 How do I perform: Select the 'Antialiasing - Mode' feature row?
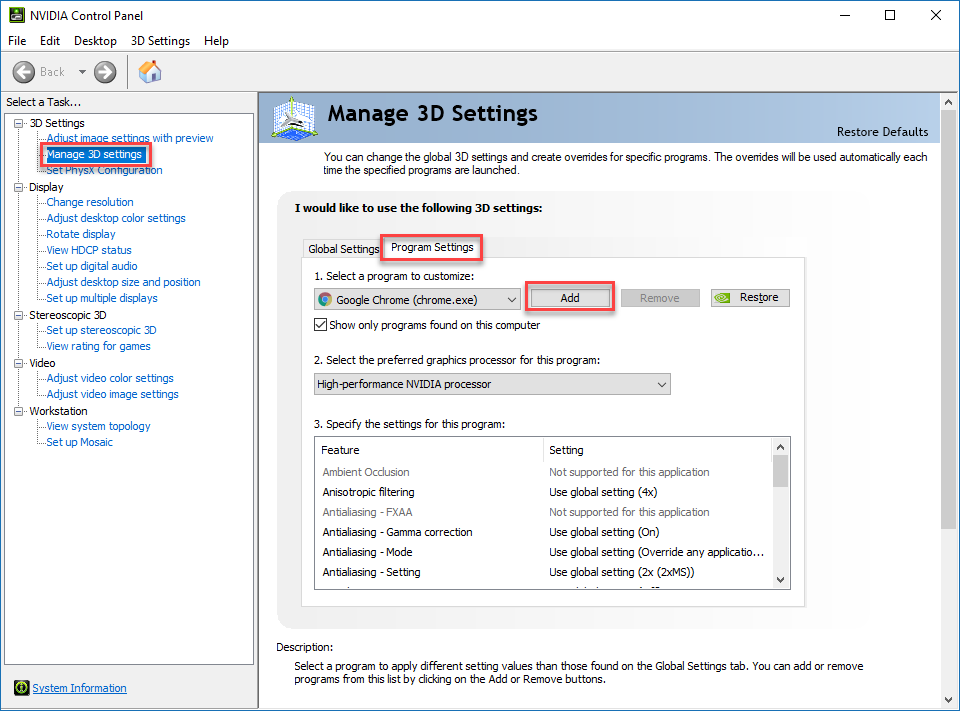(543, 552)
